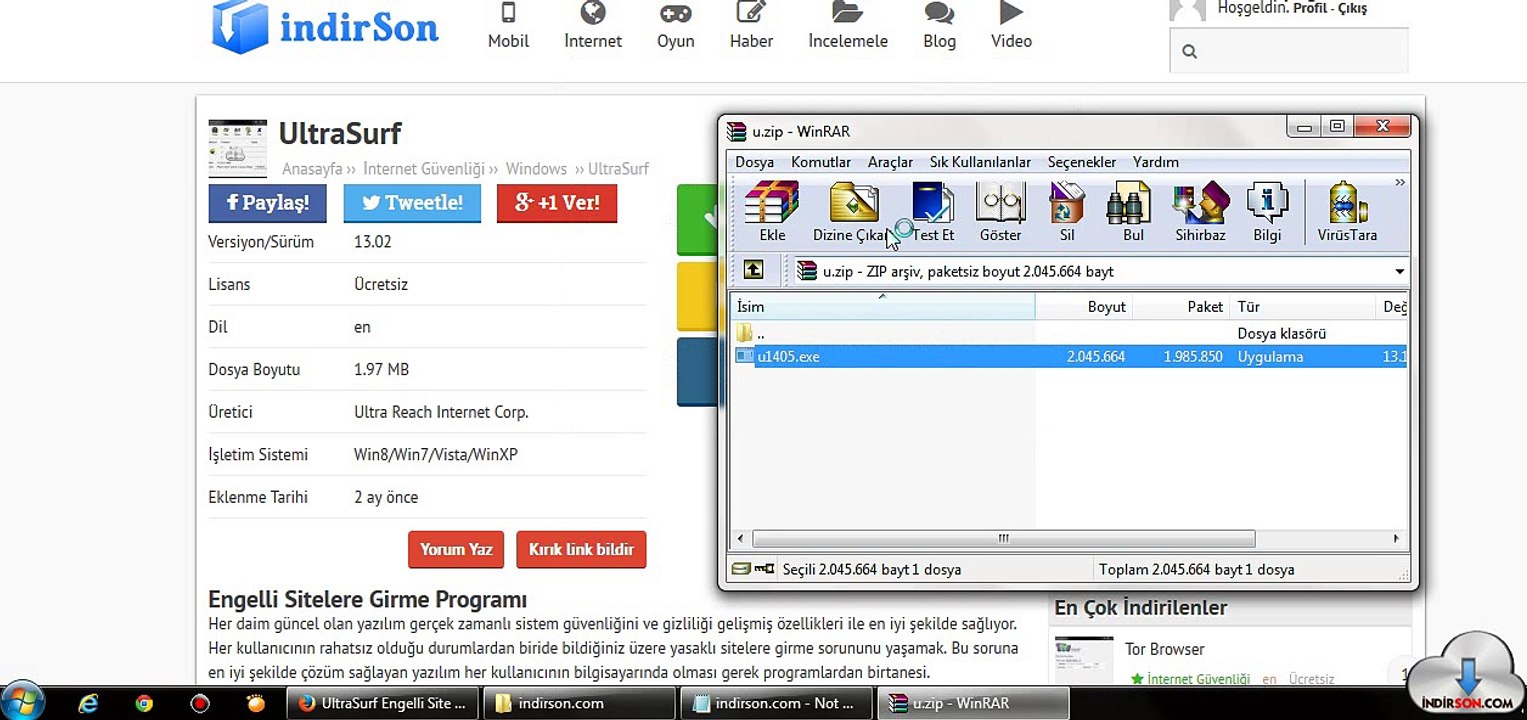Click the UltraSurf thumbnail image

[238, 148]
